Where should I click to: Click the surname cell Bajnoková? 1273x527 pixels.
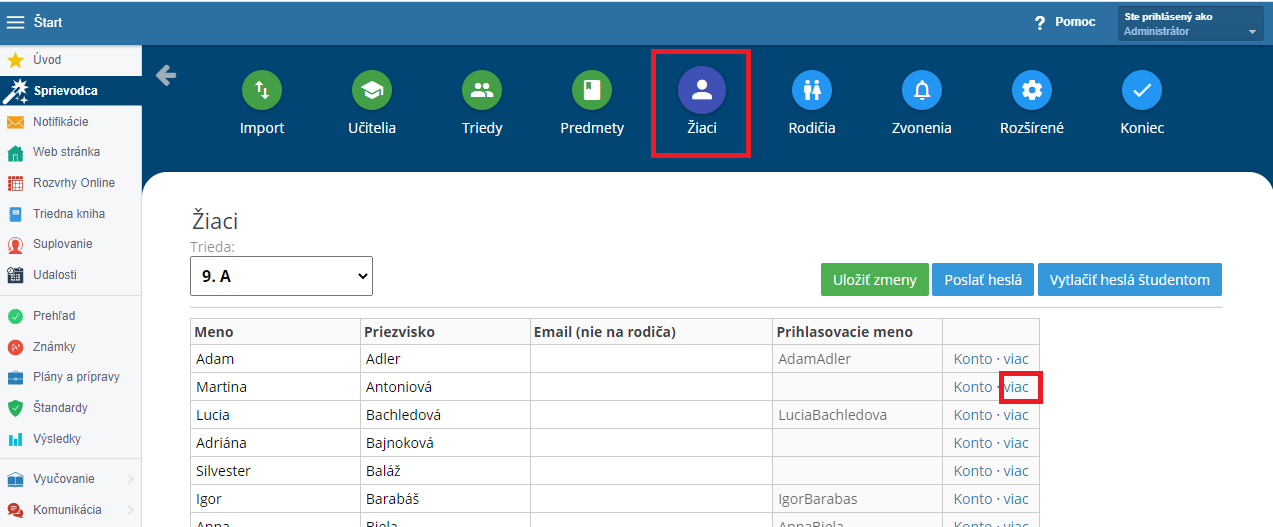point(445,443)
